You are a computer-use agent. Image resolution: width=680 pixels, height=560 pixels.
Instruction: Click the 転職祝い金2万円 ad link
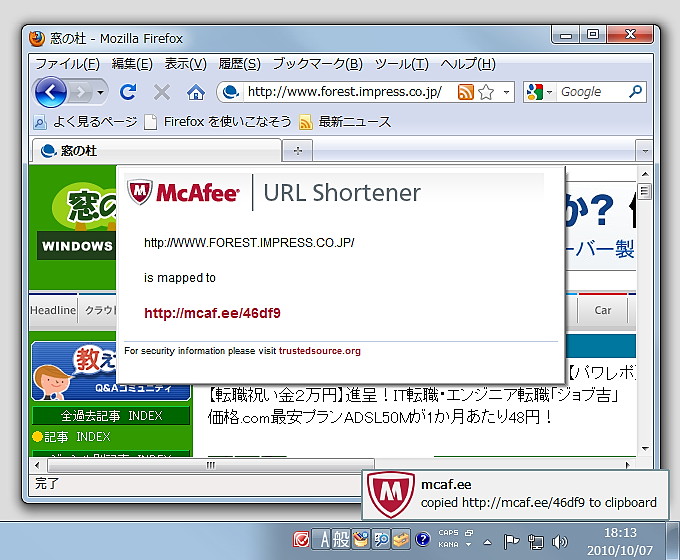coord(413,396)
